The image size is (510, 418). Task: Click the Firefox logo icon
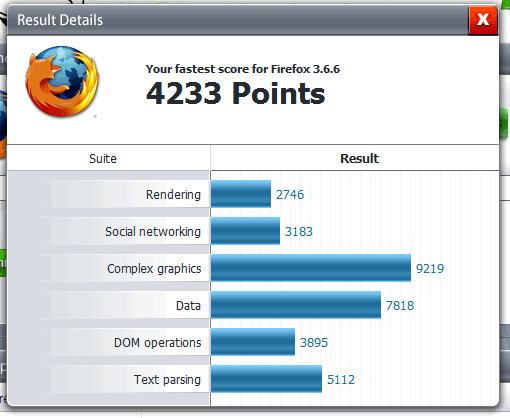pyautogui.click(x=62, y=82)
